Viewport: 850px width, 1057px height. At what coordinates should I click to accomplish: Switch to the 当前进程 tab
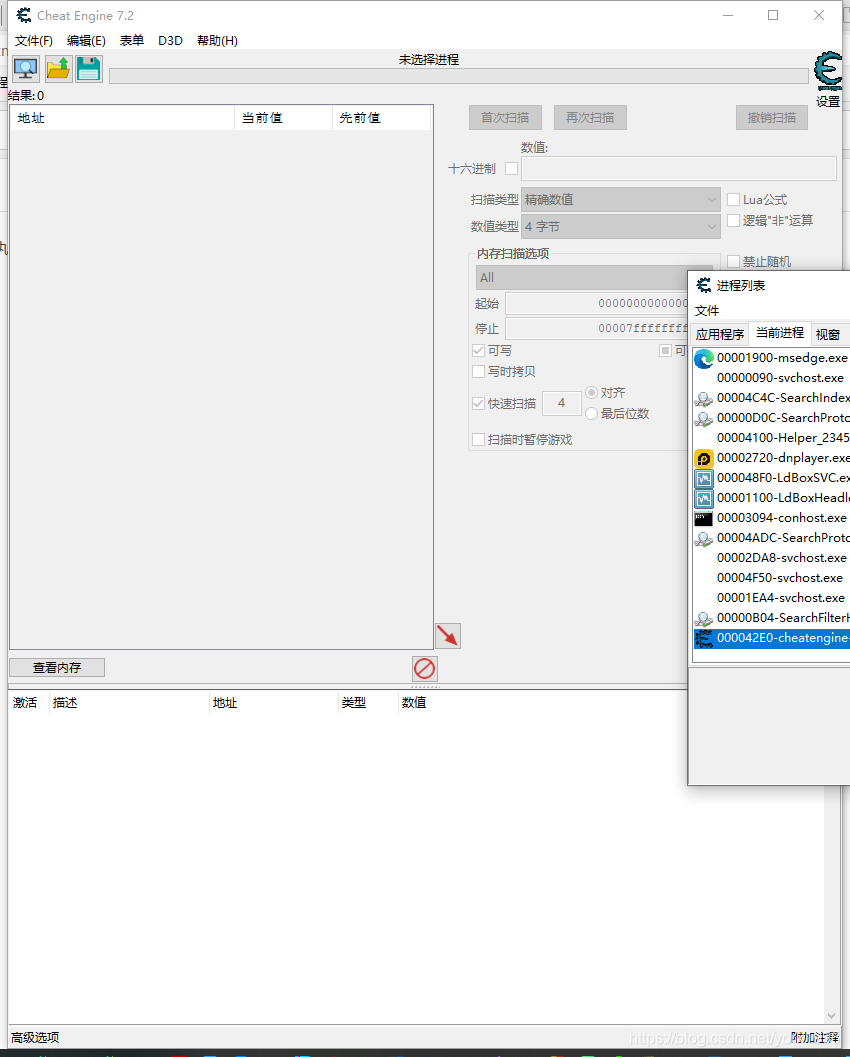pos(780,332)
